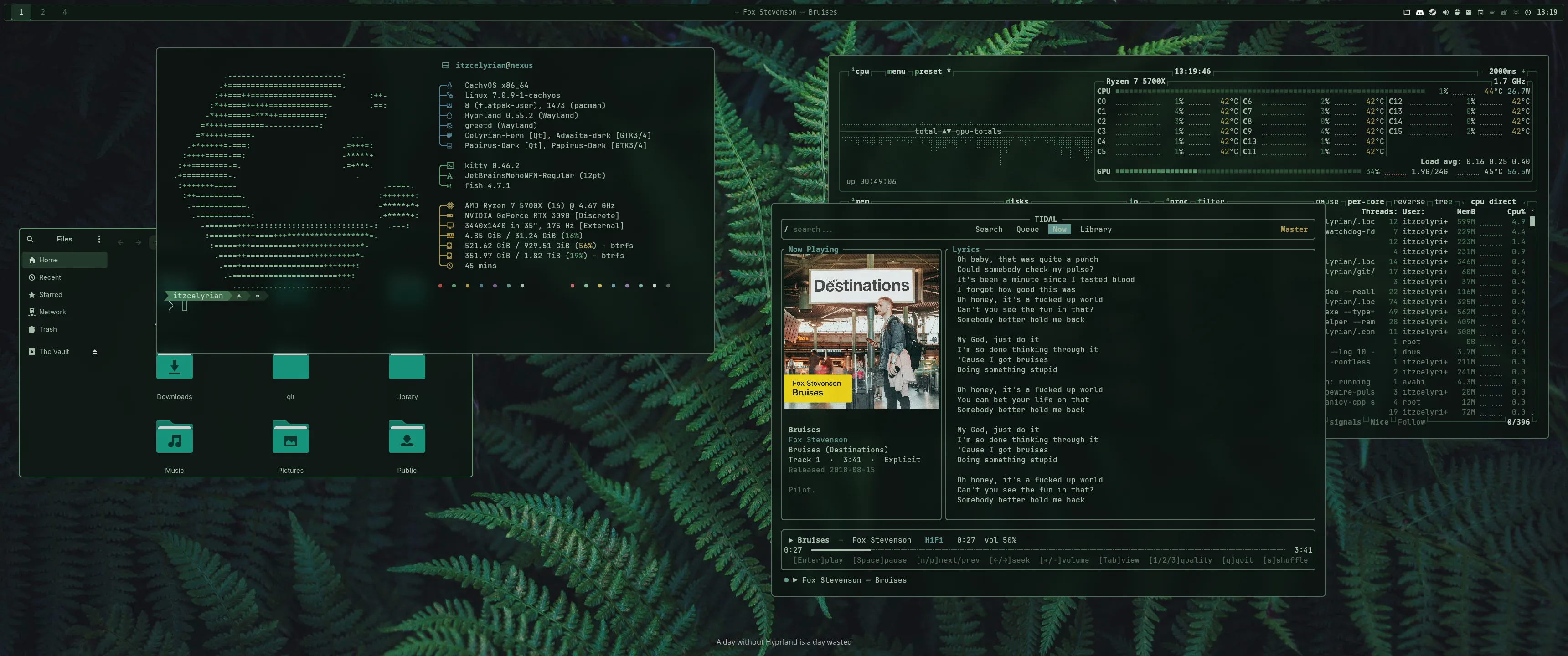Viewport: 1568px width, 656px height.
Task: Toggle pause in btop proc box
Action: tap(1327, 202)
